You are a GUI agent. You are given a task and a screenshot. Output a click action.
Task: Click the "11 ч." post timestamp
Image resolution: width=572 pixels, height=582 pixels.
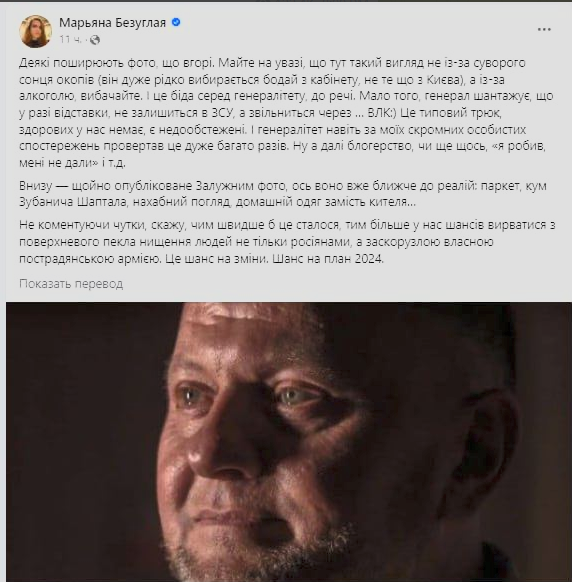pos(70,39)
